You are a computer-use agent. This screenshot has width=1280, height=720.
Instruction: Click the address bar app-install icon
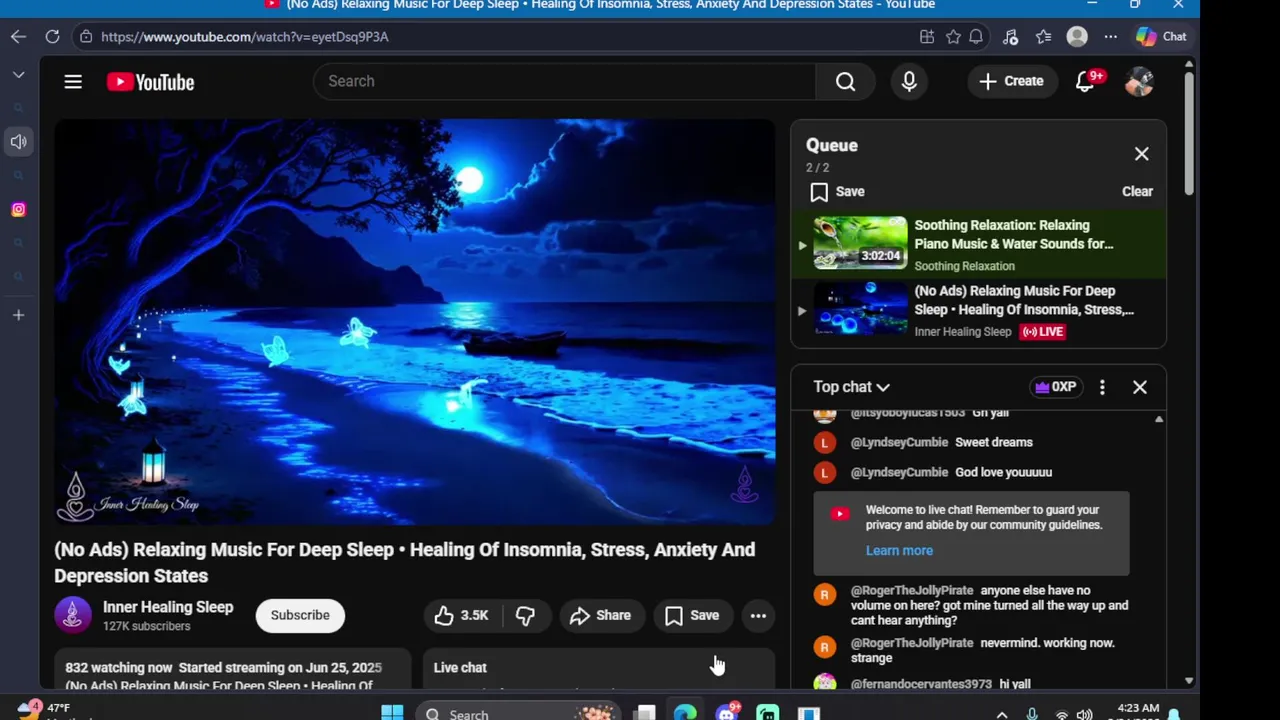(927, 37)
